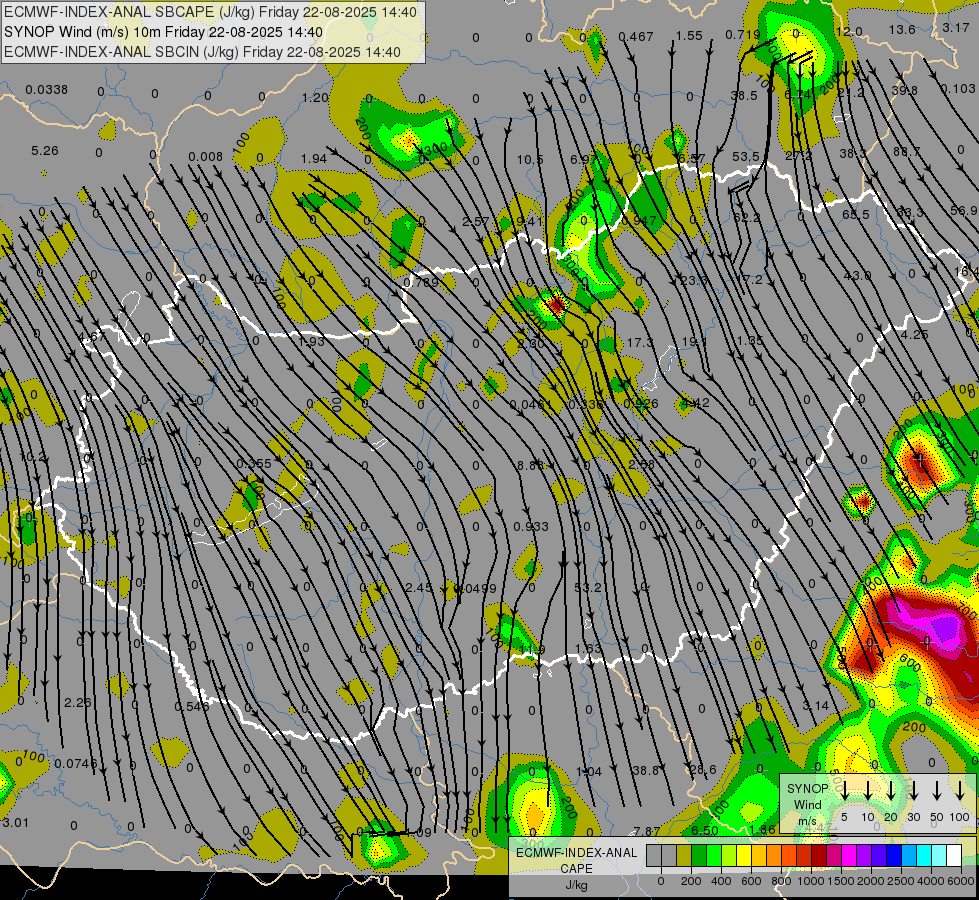Click the 20 m/s wind arrow in legend
979x900 pixels.
coord(891,790)
